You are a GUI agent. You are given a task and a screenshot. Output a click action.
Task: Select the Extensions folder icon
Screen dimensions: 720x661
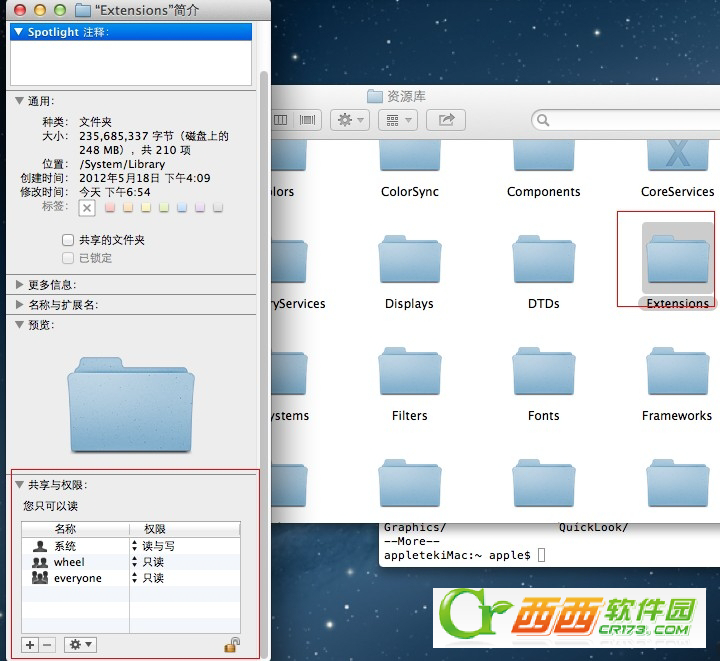(678, 259)
